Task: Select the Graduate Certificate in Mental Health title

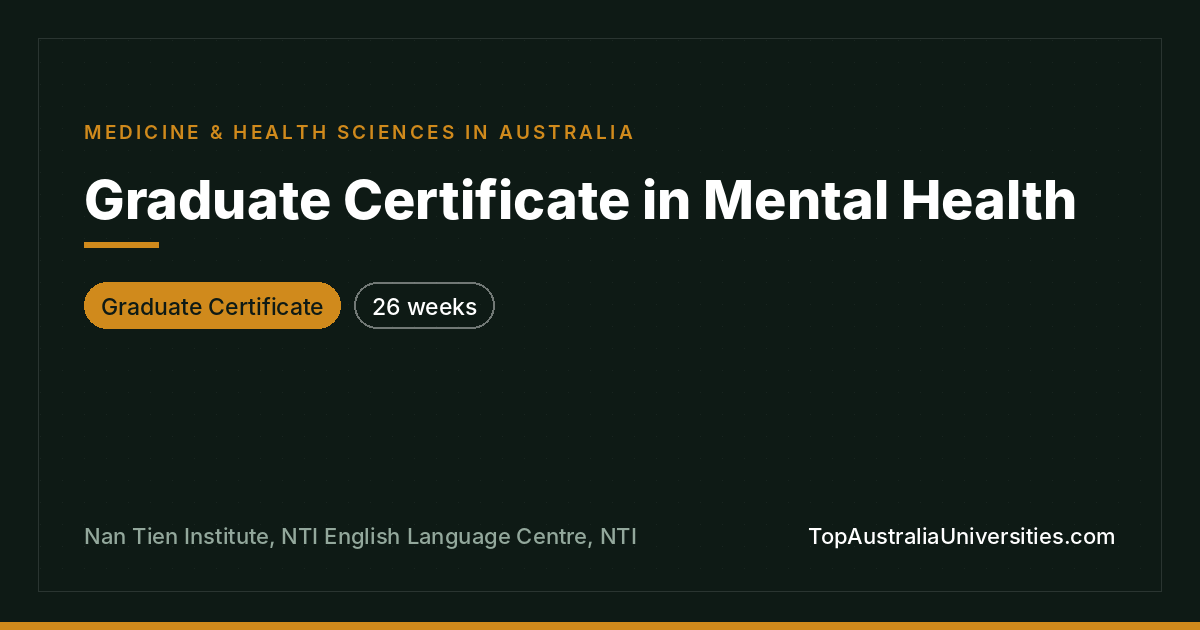Action: pos(580,201)
